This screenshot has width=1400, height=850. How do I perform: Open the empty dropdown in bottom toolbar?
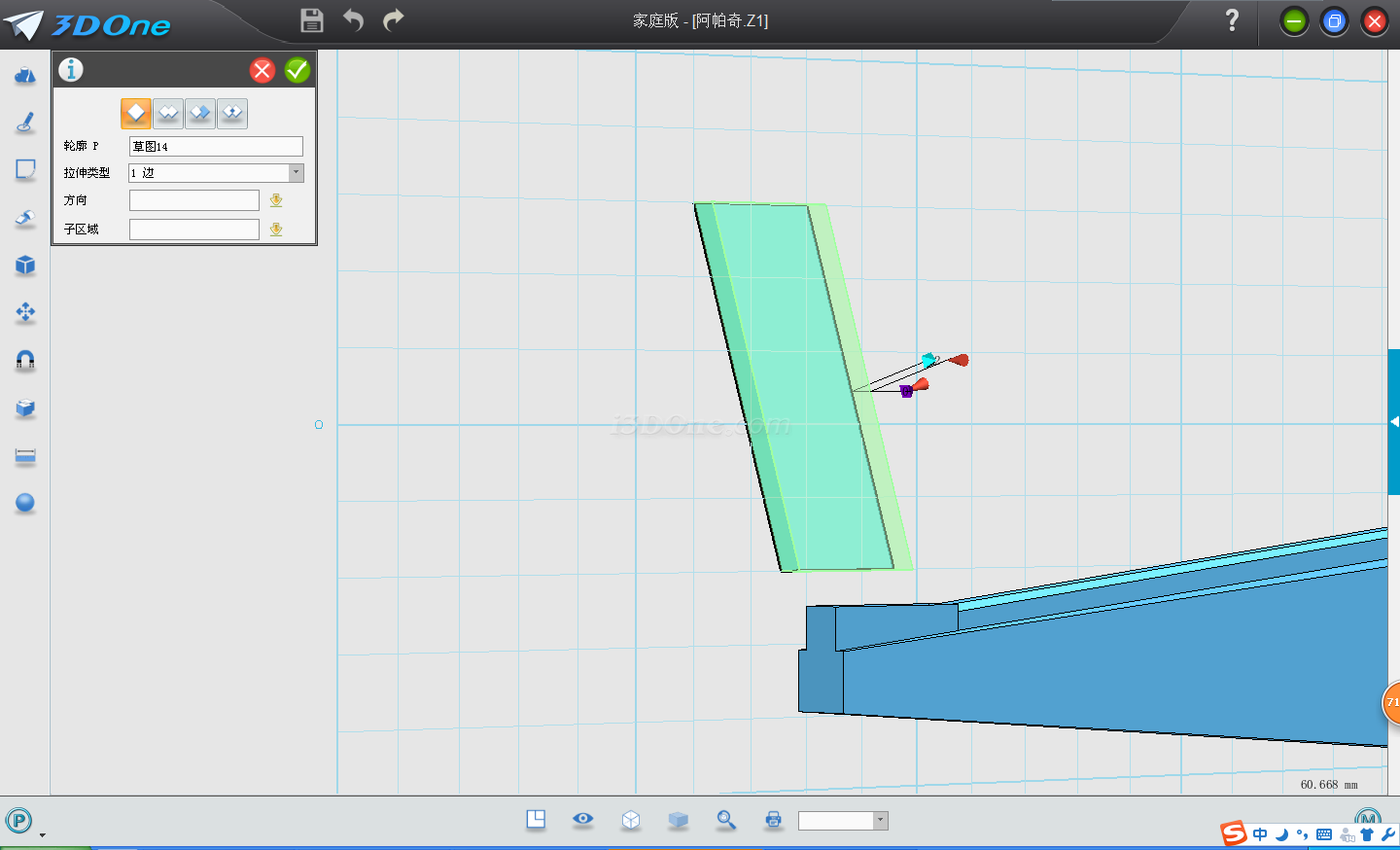tap(880, 821)
